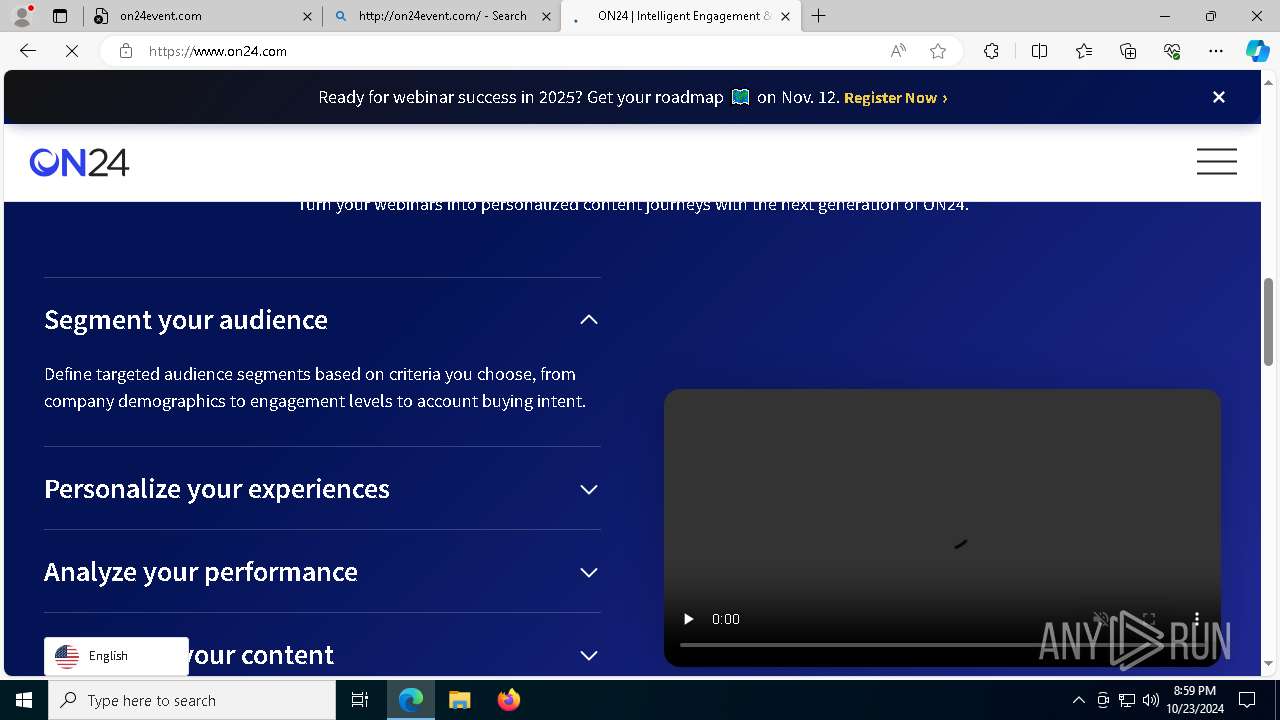Open File Explorer from the taskbar

pos(459,700)
